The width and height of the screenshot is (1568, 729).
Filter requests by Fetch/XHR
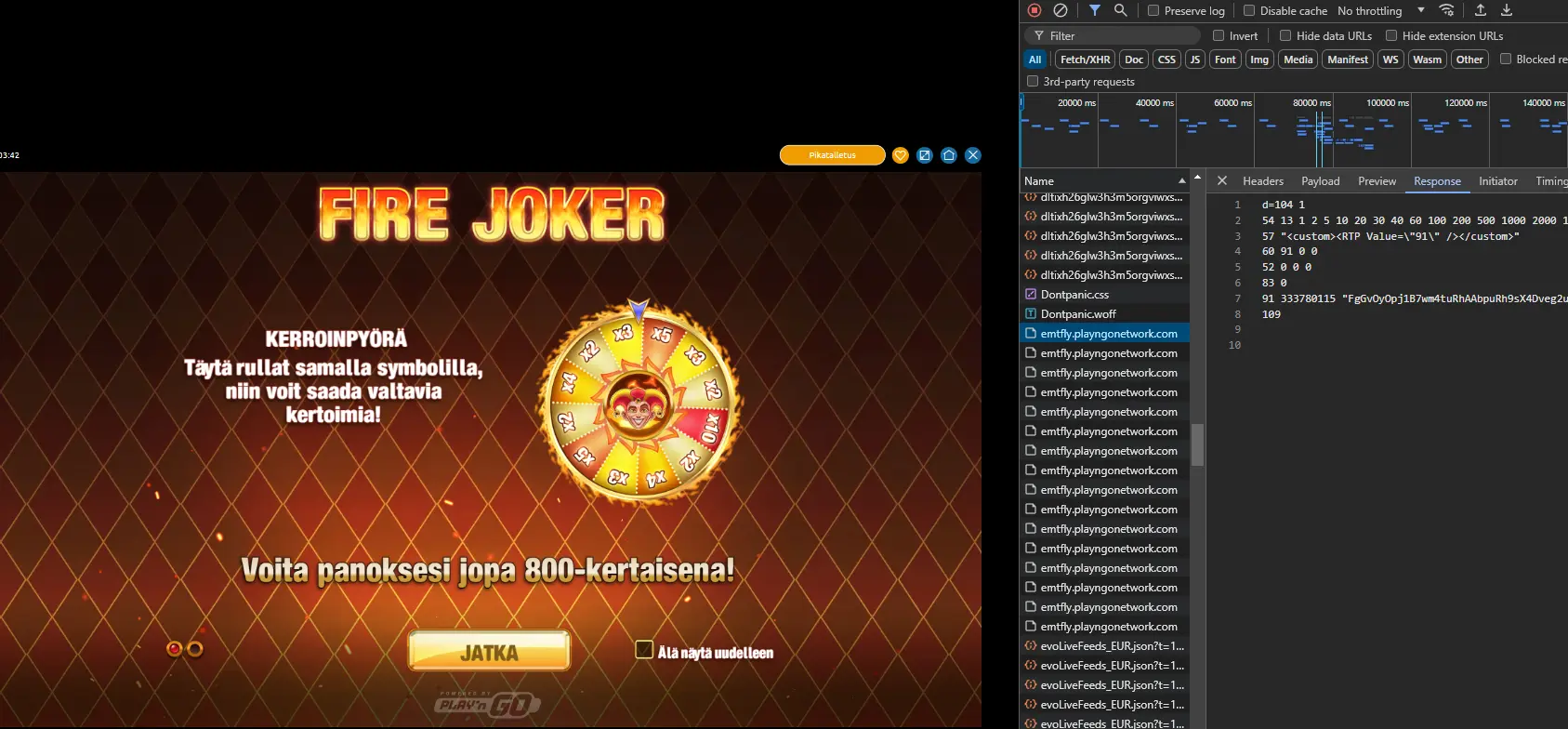coord(1086,60)
